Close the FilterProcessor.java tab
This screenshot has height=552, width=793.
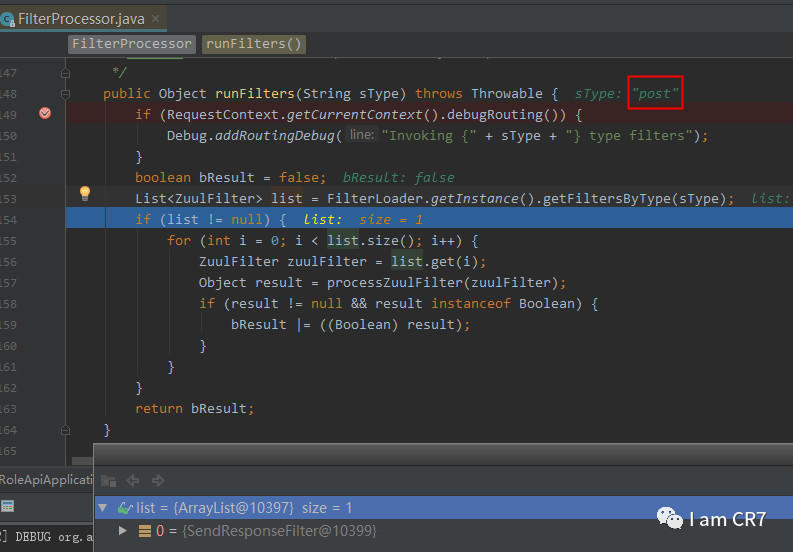(x=156, y=19)
